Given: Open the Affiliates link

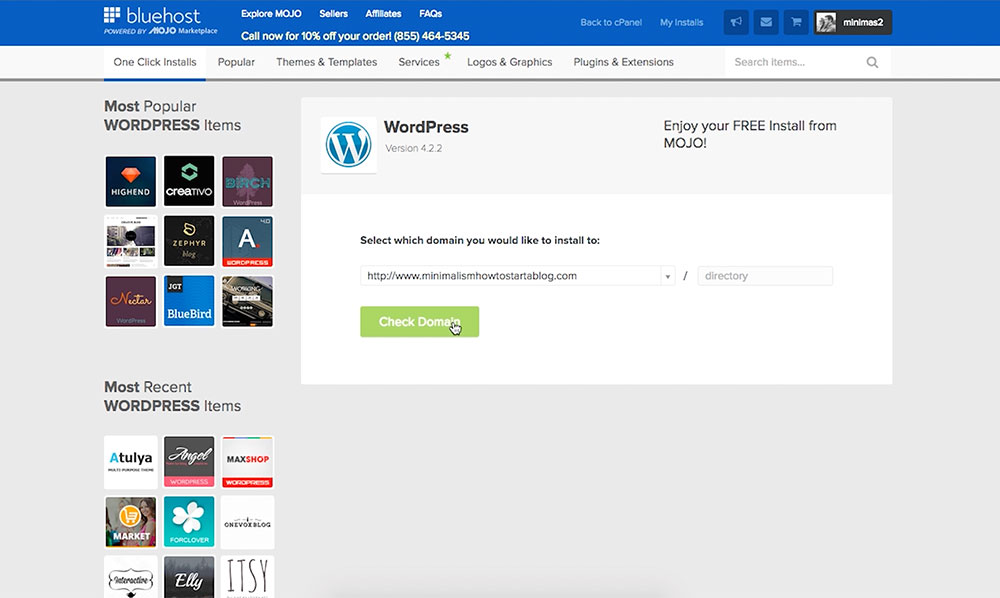Looking at the screenshot, I should coord(383,13).
